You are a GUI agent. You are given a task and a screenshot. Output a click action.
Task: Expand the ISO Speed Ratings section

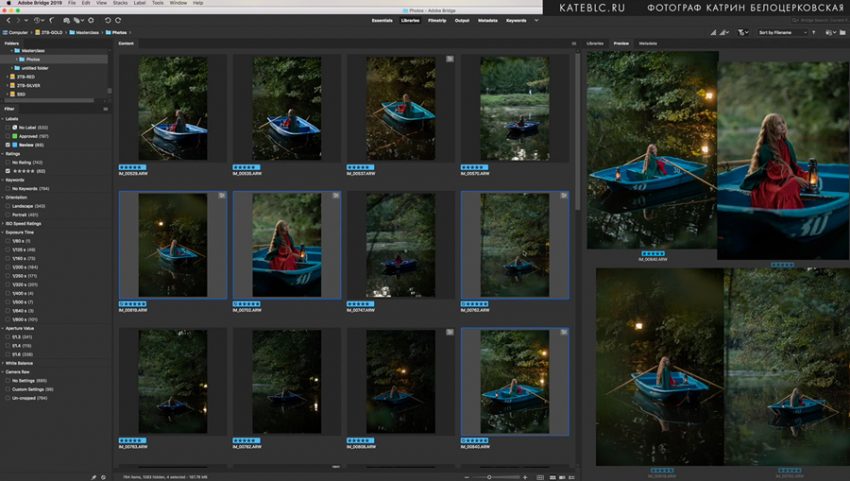click(3, 223)
